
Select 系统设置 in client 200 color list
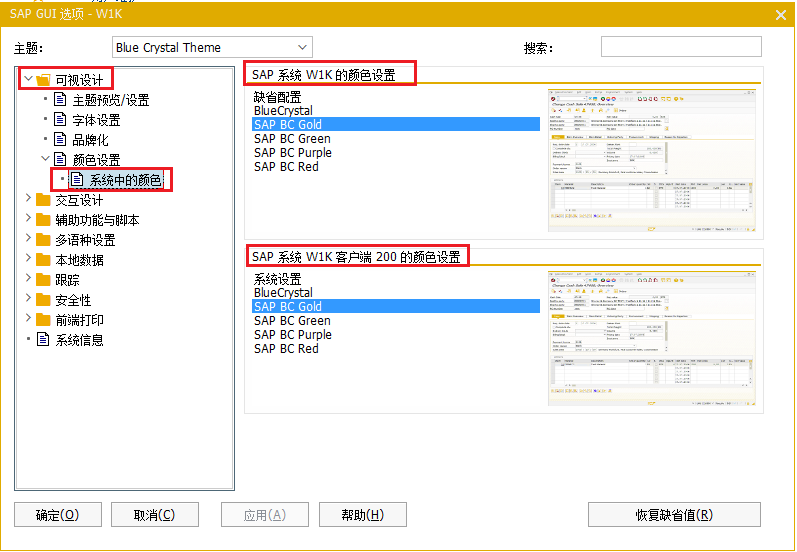(396, 279)
